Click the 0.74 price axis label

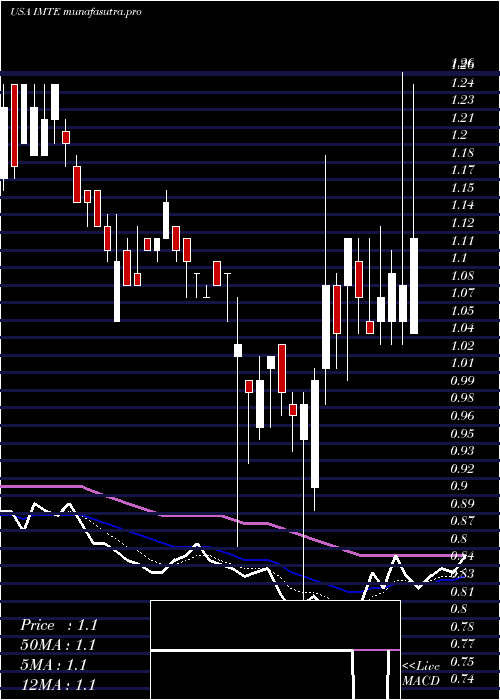[462, 680]
